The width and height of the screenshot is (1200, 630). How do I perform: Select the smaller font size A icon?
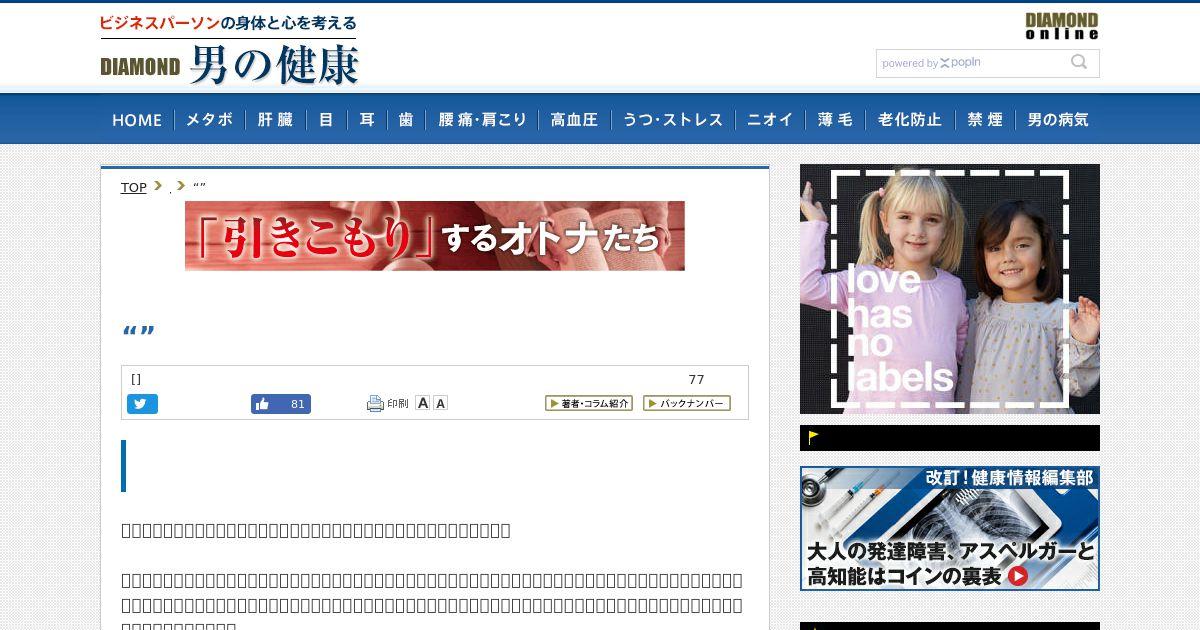440,403
